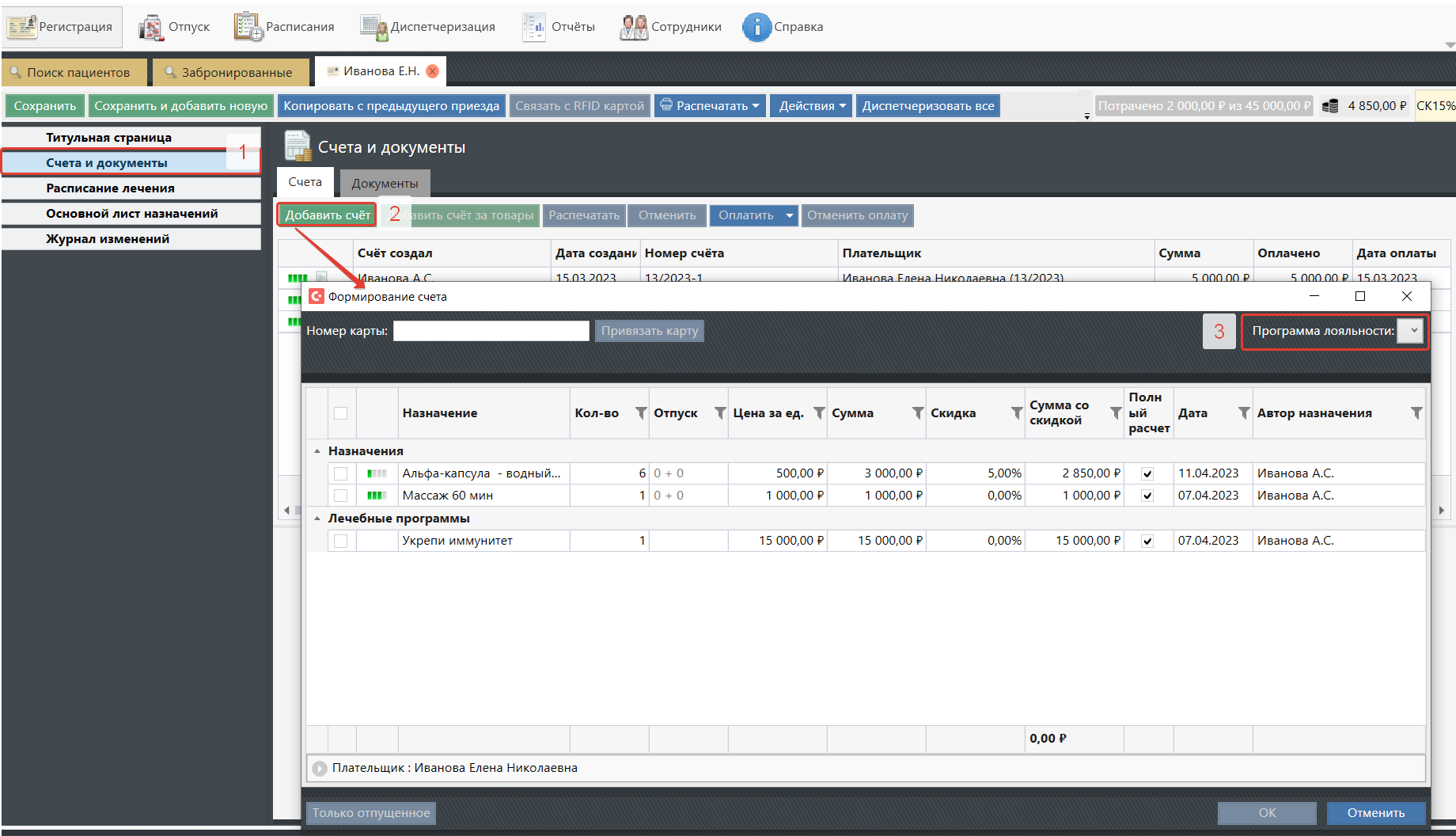This screenshot has width=1456, height=836.
Task: Expand the Плательщик section
Action: point(320,768)
